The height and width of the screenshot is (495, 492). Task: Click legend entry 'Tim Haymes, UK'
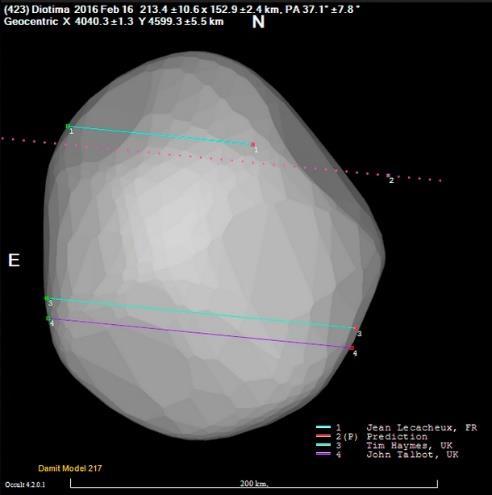[x=409, y=446]
